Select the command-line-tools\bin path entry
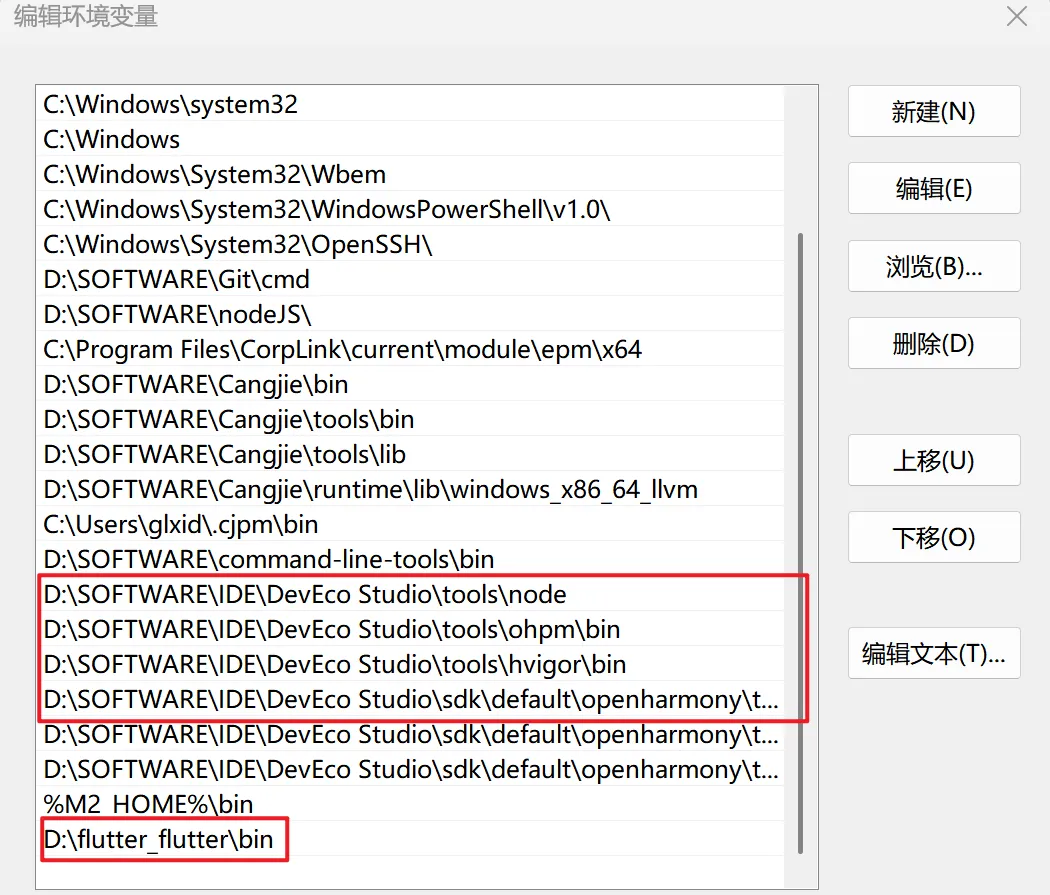The width and height of the screenshot is (1050, 895). 410,560
